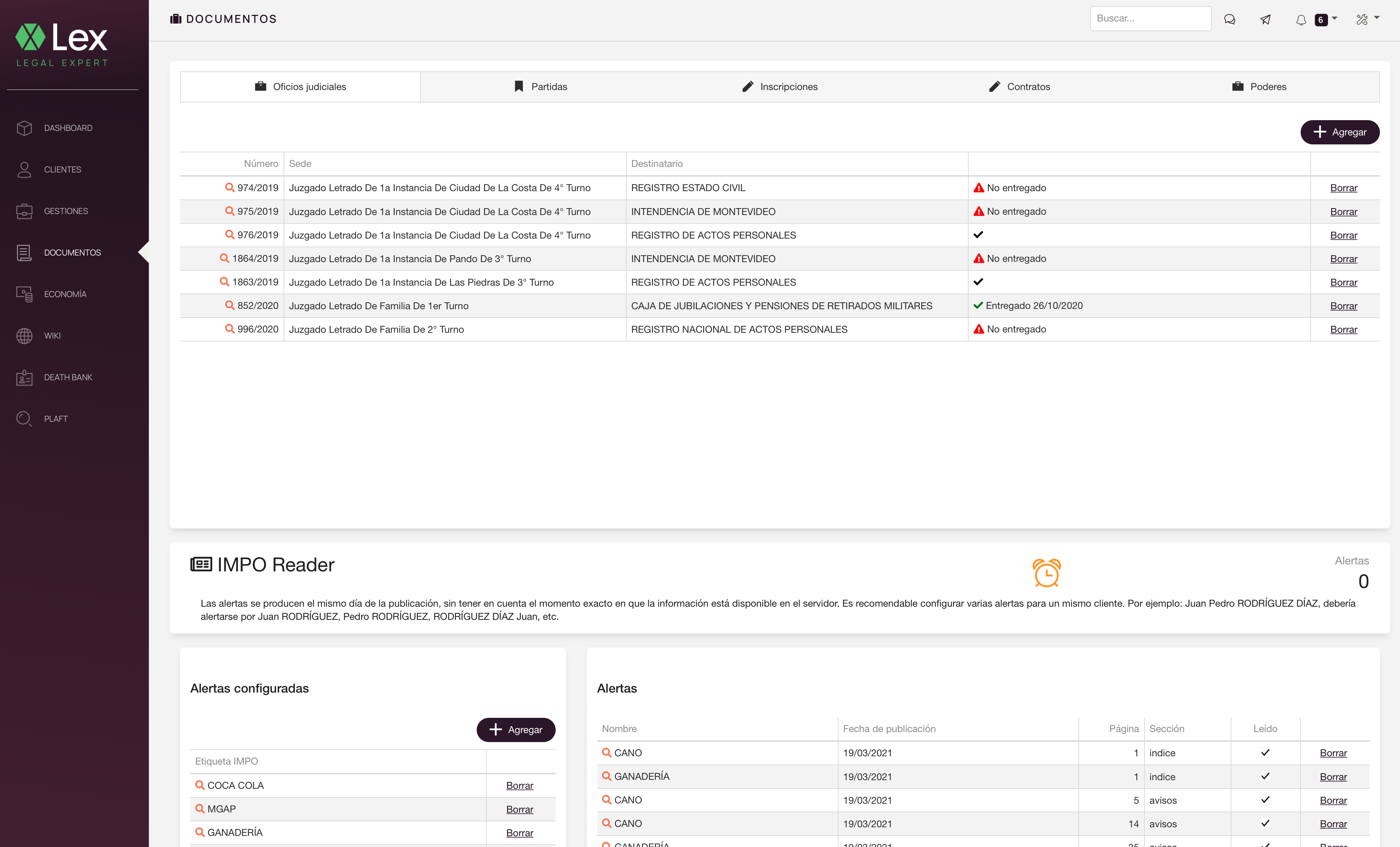Toggle Leído check for CANO page 1
1400x847 pixels.
click(1265, 752)
